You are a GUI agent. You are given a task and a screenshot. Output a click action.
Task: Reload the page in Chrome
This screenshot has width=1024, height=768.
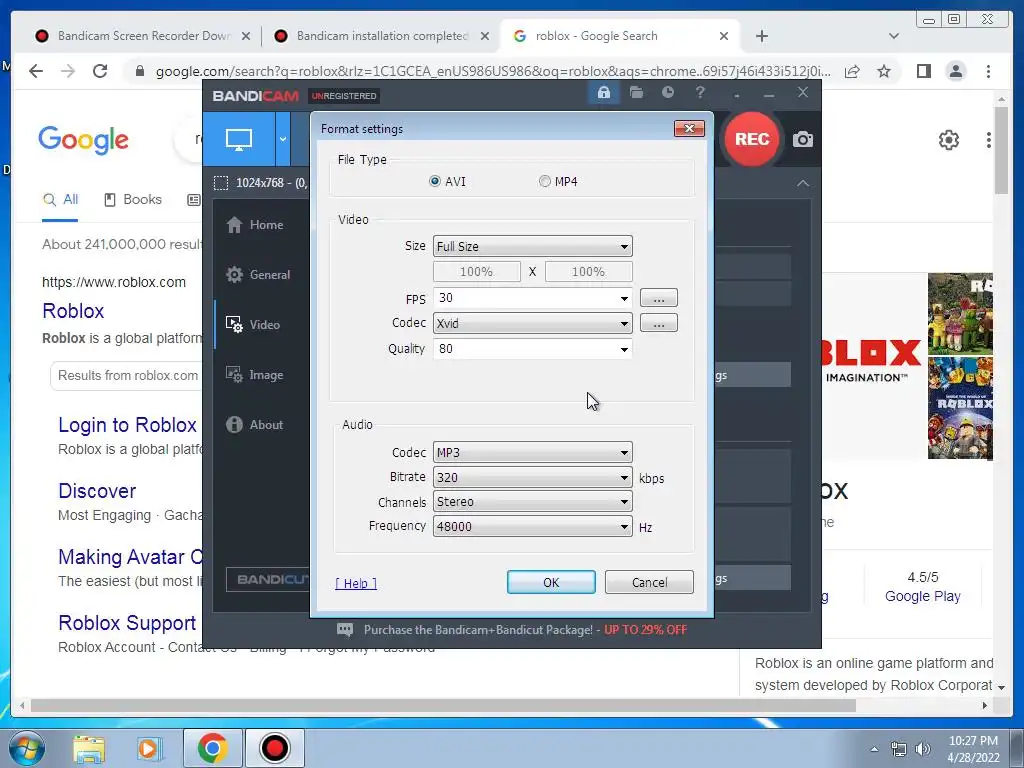click(100, 71)
